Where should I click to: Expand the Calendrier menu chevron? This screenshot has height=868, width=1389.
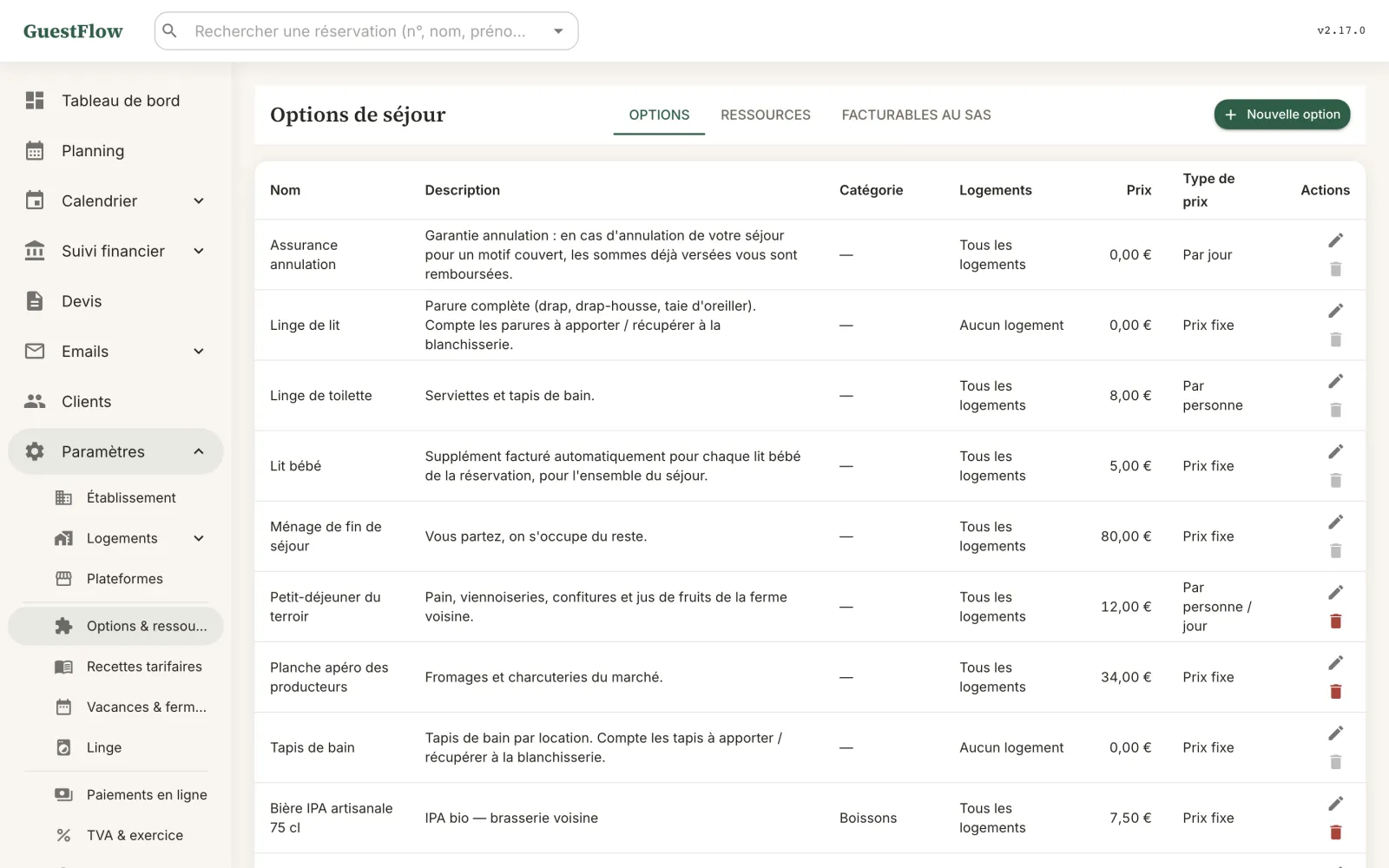[x=199, y=201]
